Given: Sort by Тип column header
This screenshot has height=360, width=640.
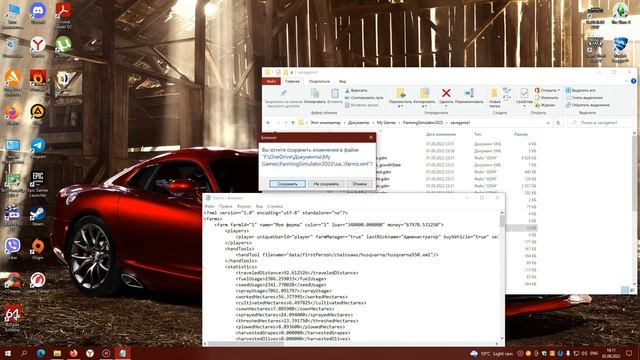Looking at the screenshot, I should [478, 134].
